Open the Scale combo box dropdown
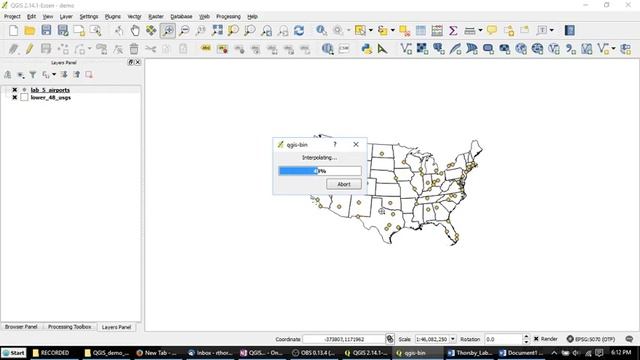The image size is (640, 360). 453,339
